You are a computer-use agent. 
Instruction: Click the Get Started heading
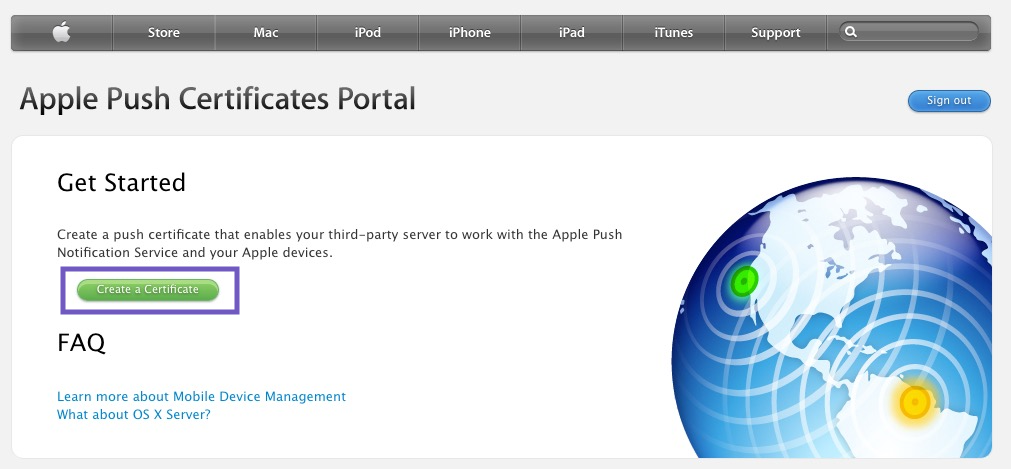coord(121,183)
